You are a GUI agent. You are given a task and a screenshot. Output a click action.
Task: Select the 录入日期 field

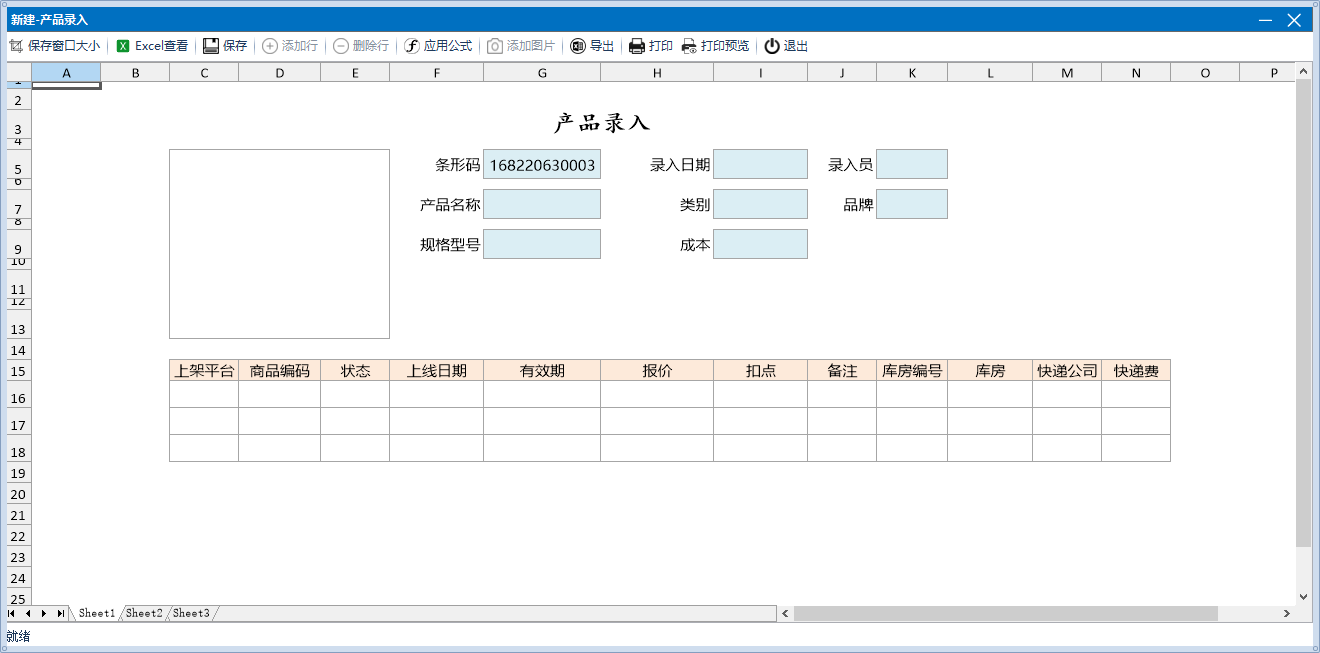click(760, 165)
